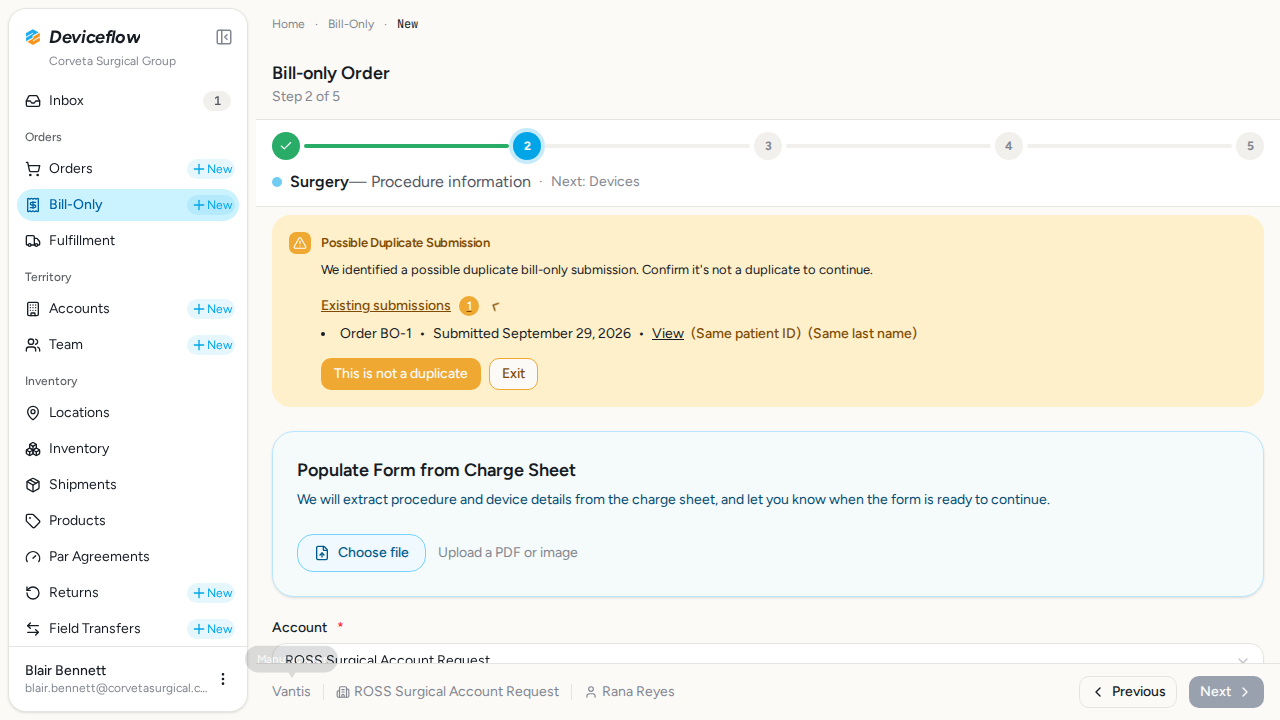Viewport: 1280px width, 720px height.
Task: Click the 'Order BO-1' text
Action: (376, 334)
